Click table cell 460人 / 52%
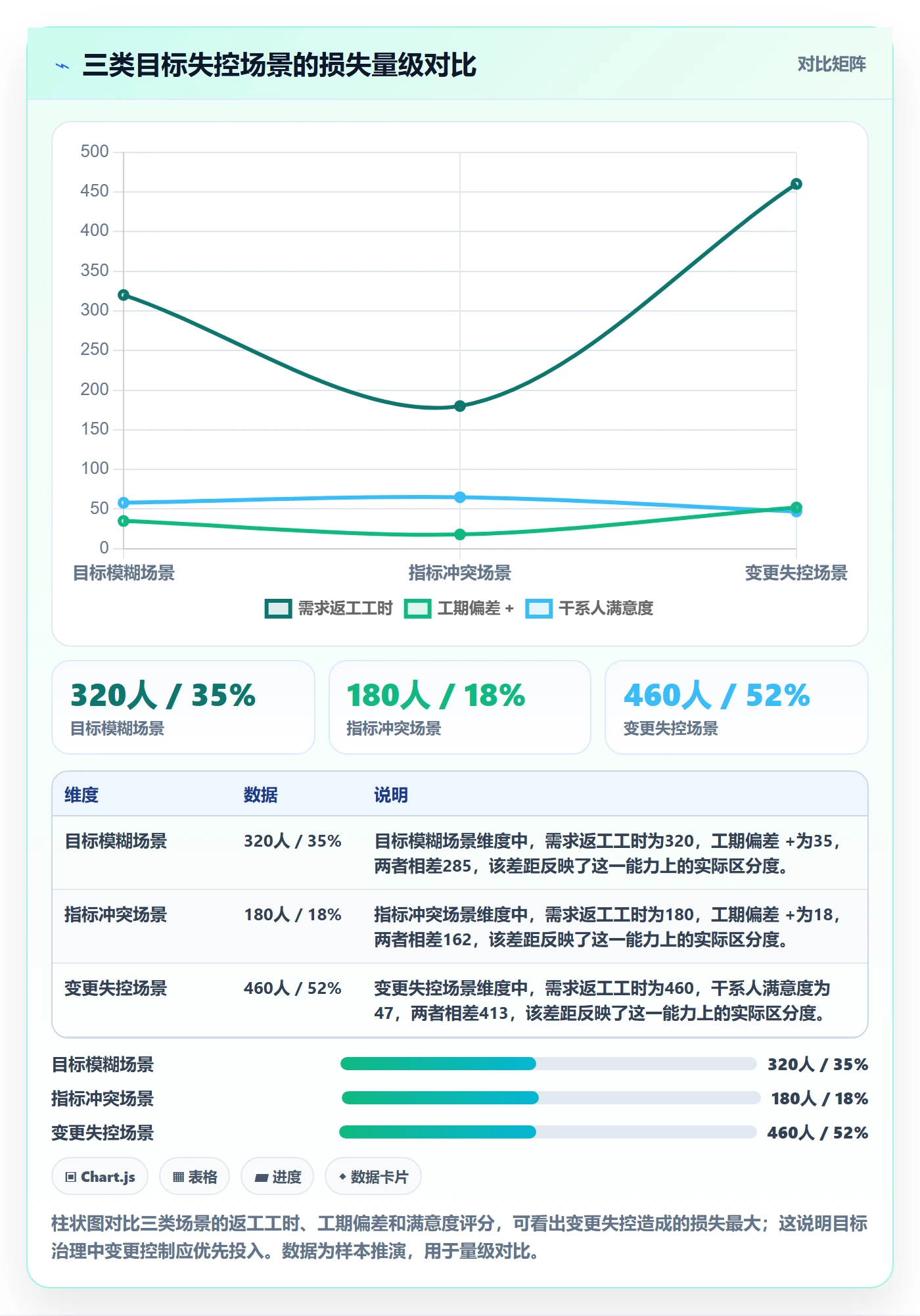Image resolution: width=920 pixels, height=1316 pixels. [x=292, y=988]
